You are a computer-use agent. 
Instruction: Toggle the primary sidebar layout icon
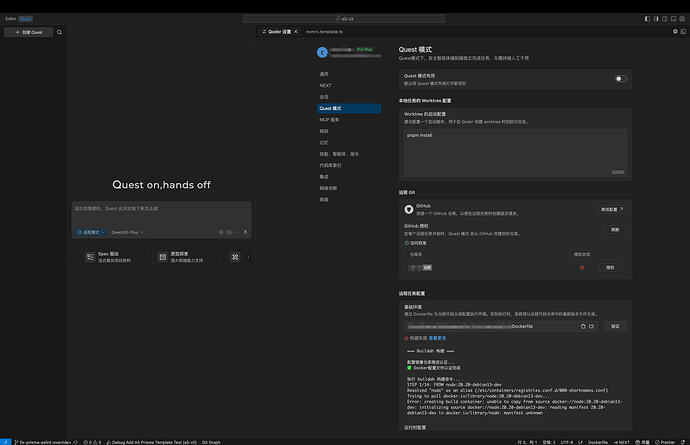click(647, 19)
